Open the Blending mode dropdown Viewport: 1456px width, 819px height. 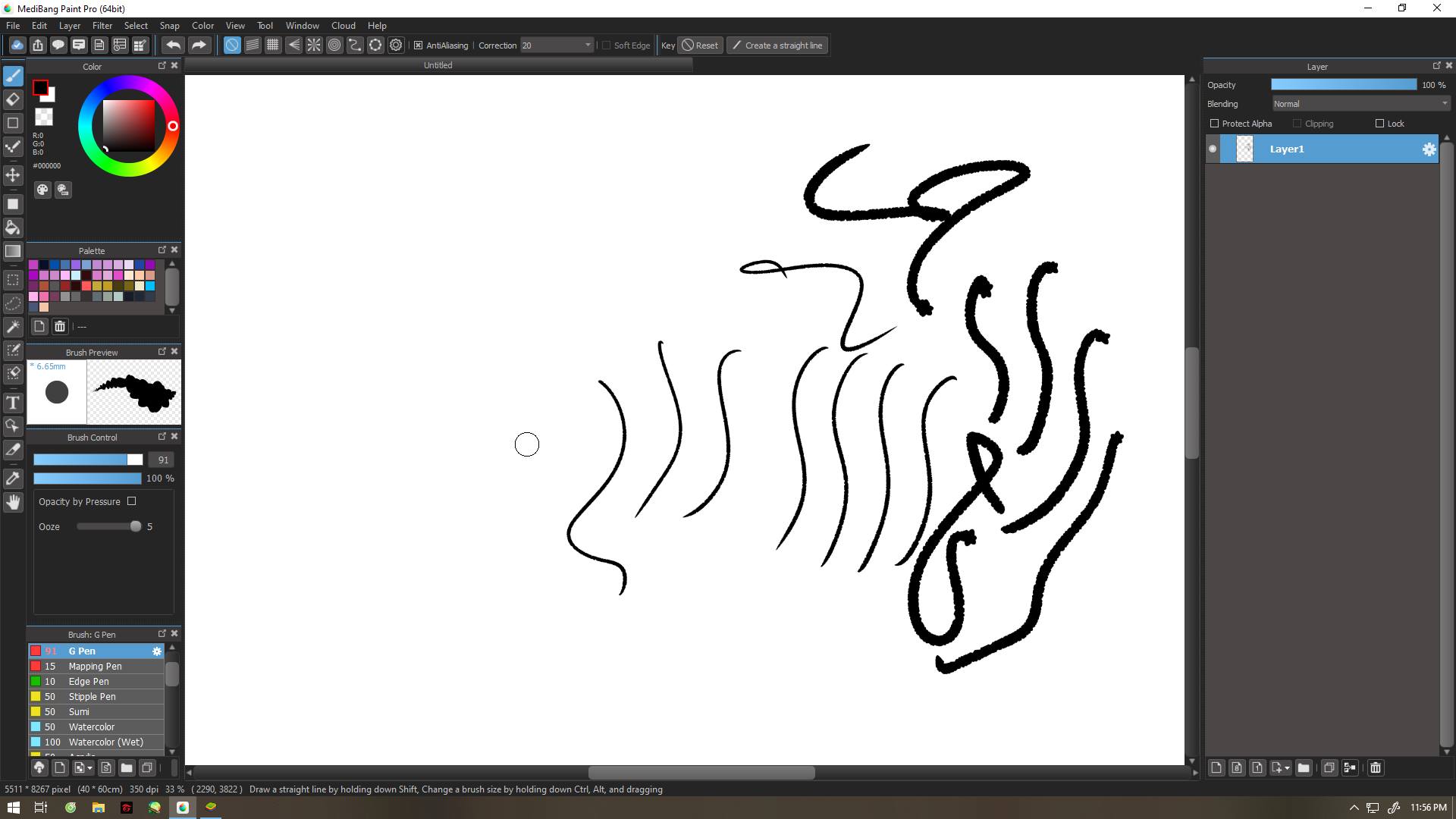(x=1360, y=104)
